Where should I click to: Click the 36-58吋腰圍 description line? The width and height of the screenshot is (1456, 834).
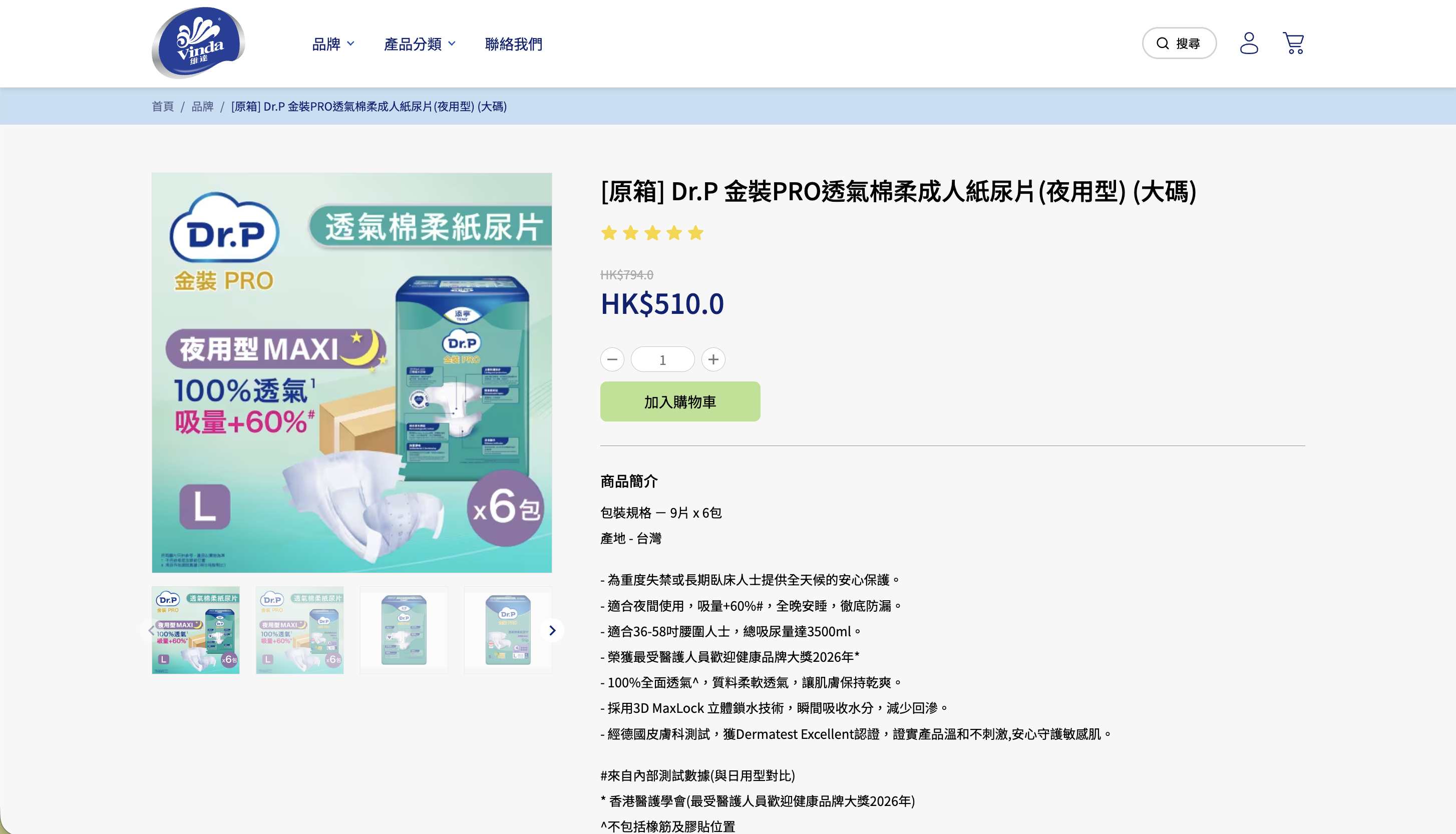coord(731,631)
